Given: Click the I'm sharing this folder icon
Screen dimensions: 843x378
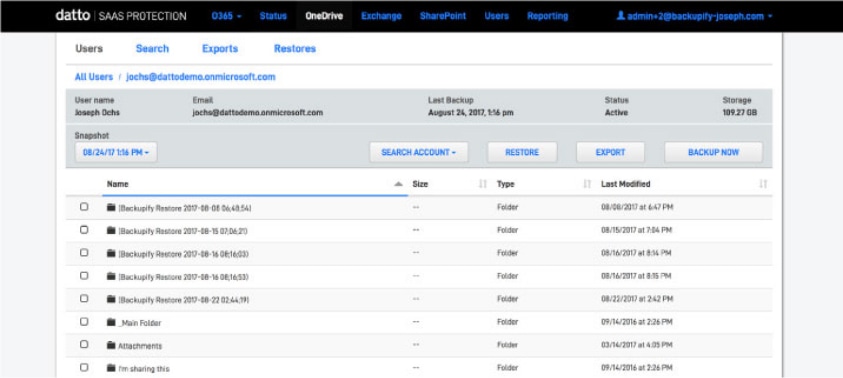Looking at the screenshot, I should point(111,368).
